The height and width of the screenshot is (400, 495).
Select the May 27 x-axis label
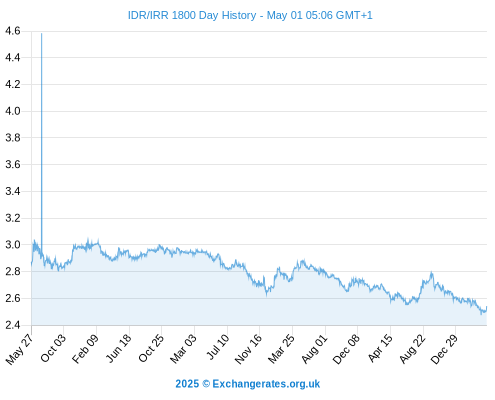click(x=20, y=349)
